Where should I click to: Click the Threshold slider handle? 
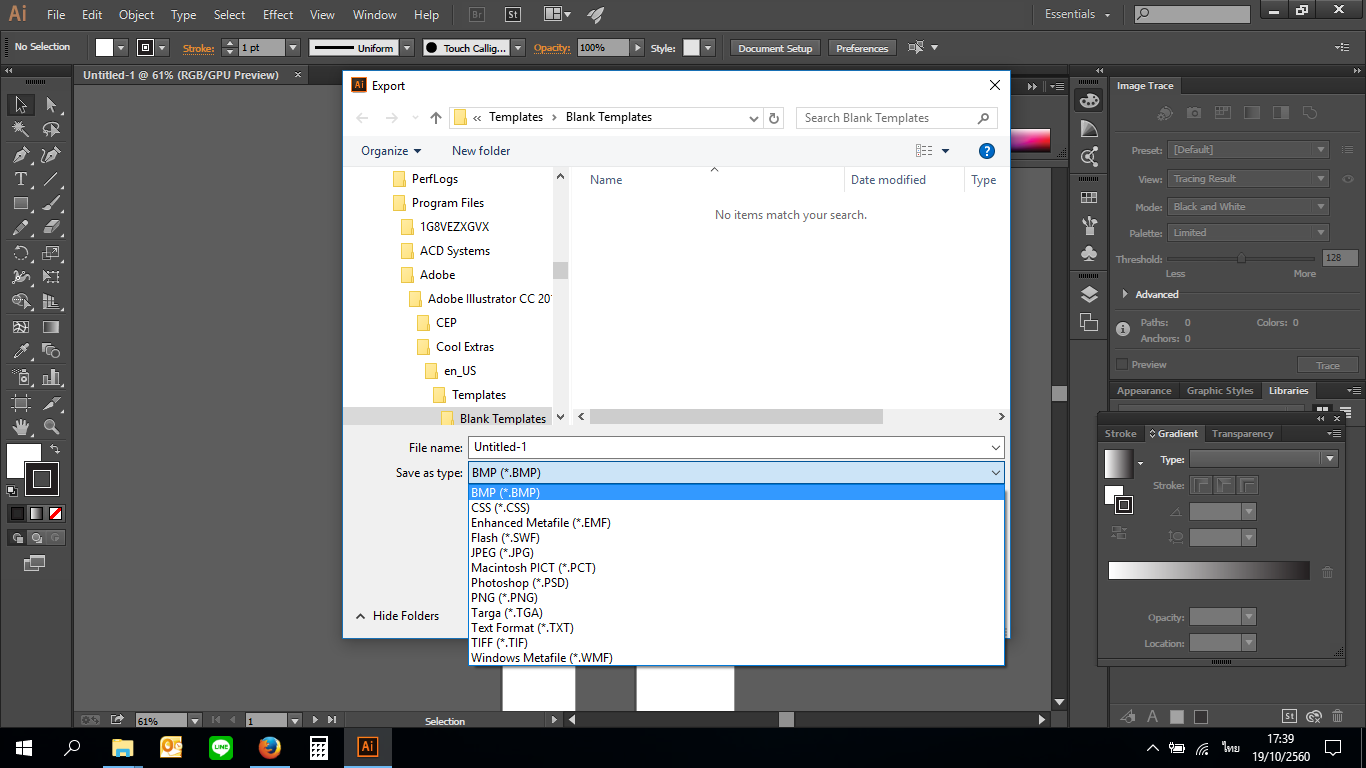pos(1241,258)
